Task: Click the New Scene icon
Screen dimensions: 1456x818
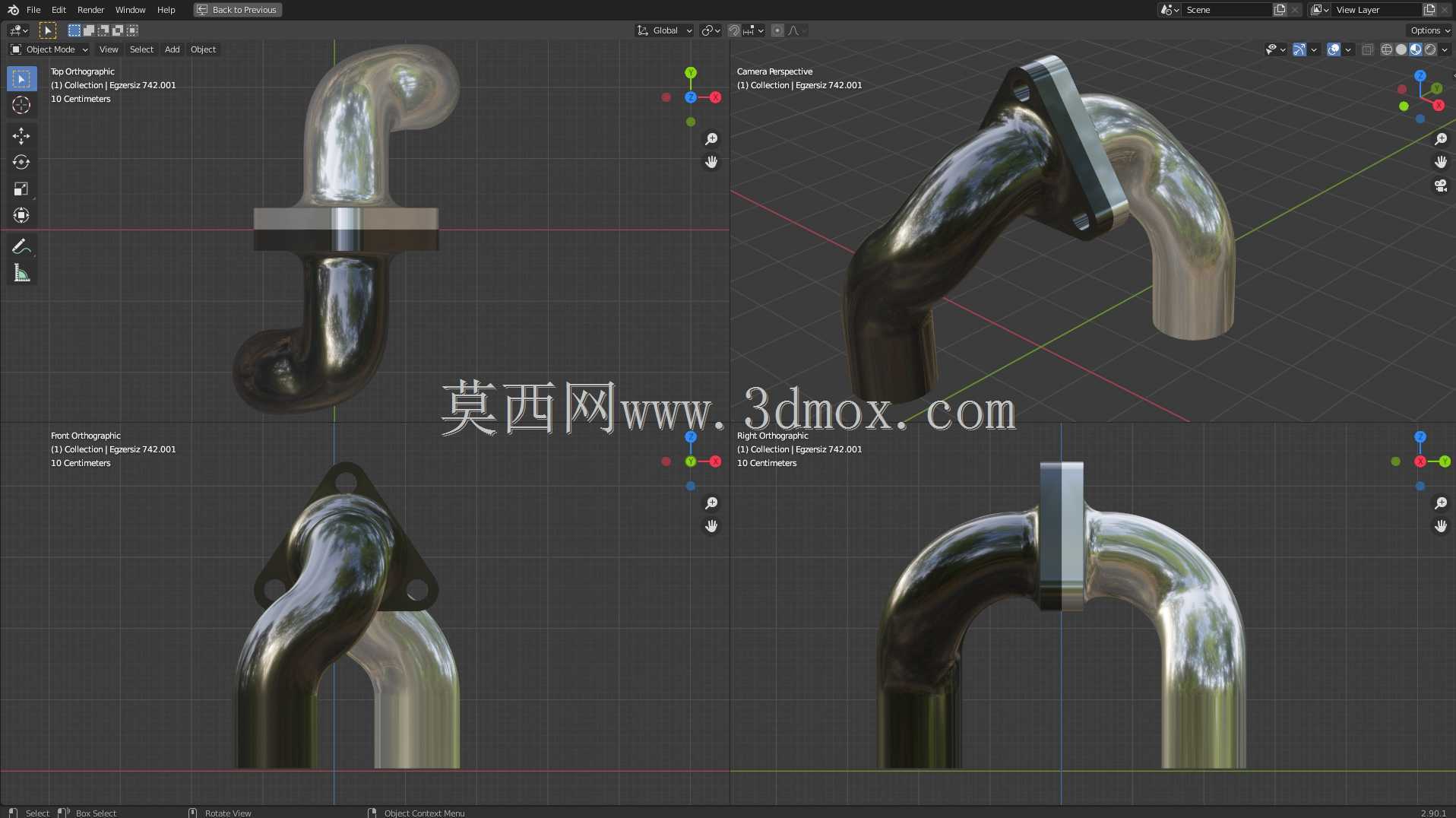Action: [x=1280, y=10]
